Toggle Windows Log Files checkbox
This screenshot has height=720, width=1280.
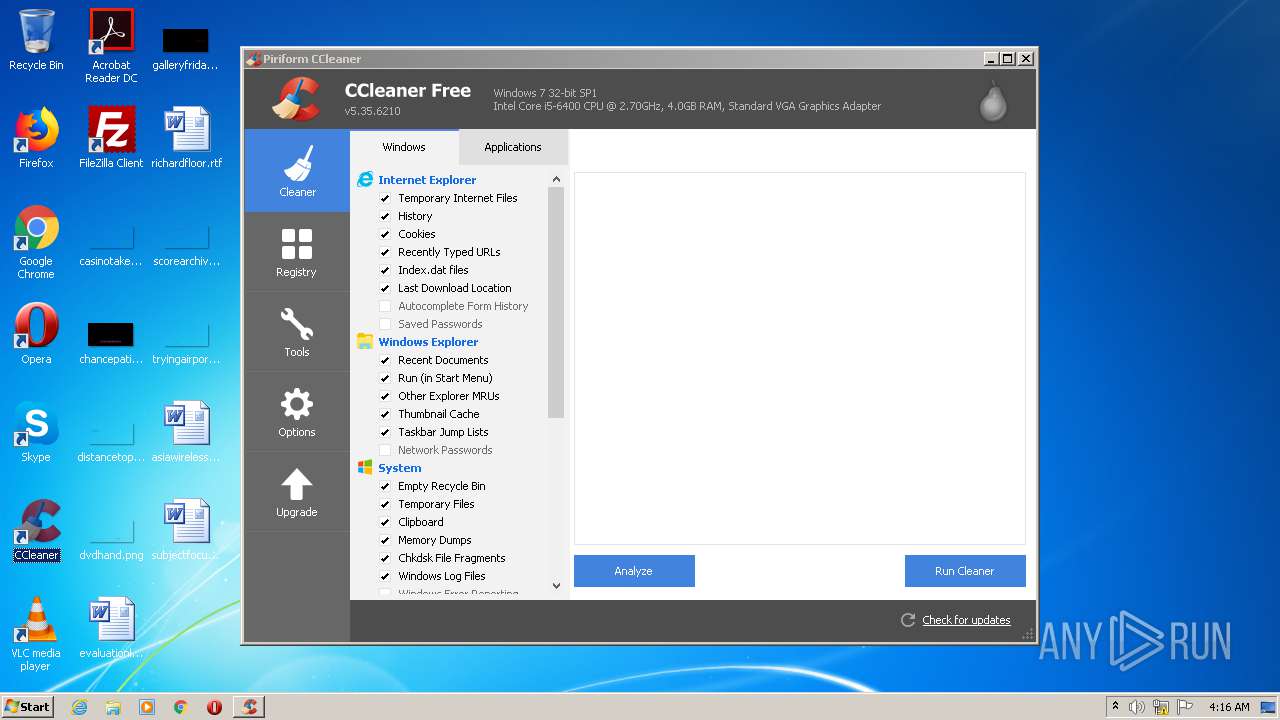point(385,576)
